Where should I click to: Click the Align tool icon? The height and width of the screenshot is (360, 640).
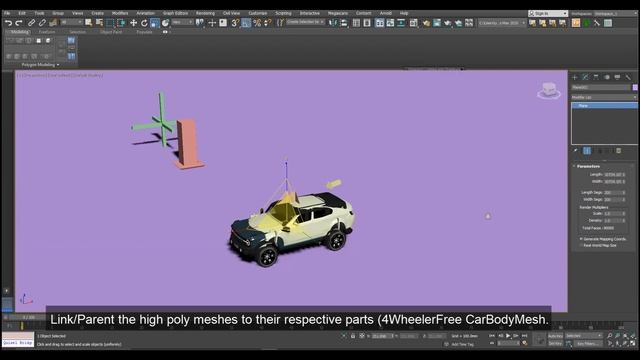[344, 23]
